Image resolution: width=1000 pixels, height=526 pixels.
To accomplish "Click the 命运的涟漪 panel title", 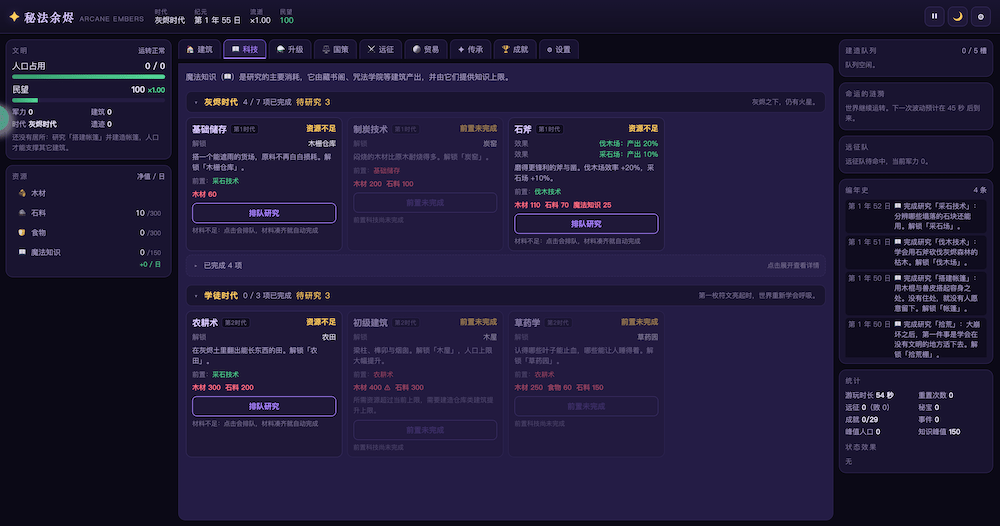I will point(864,94).
